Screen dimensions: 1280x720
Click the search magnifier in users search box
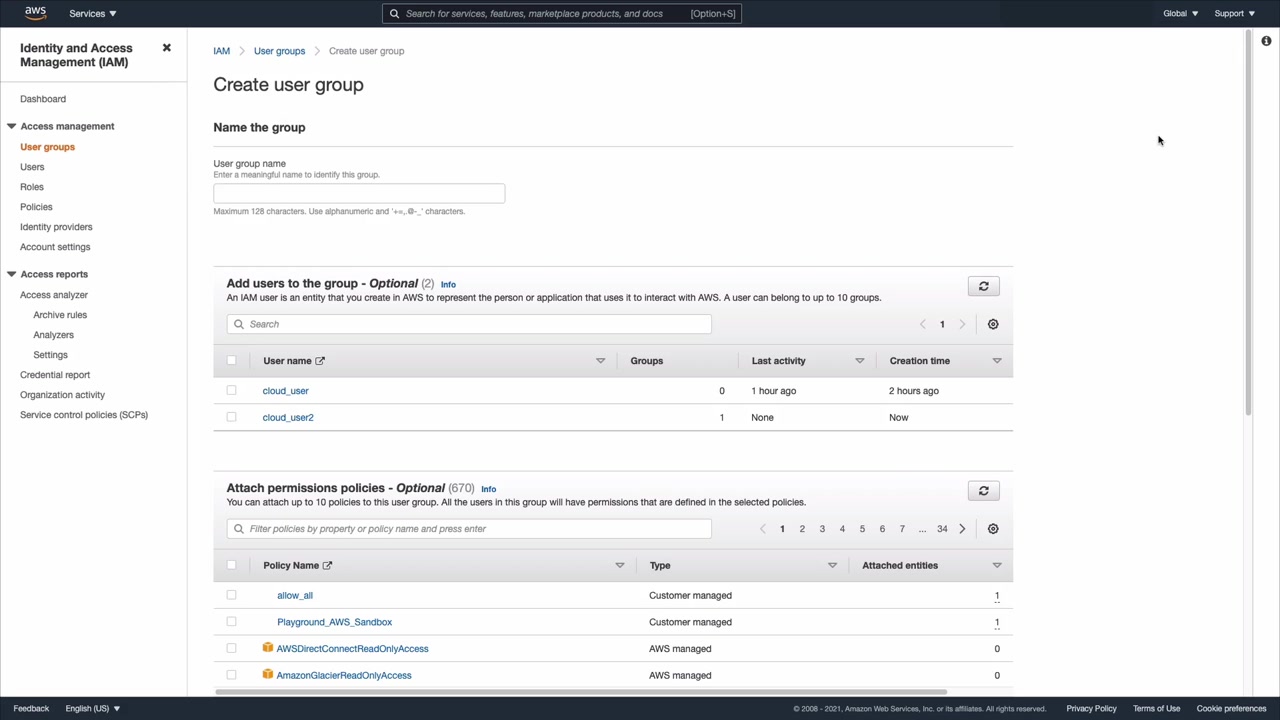coord(239,324)
